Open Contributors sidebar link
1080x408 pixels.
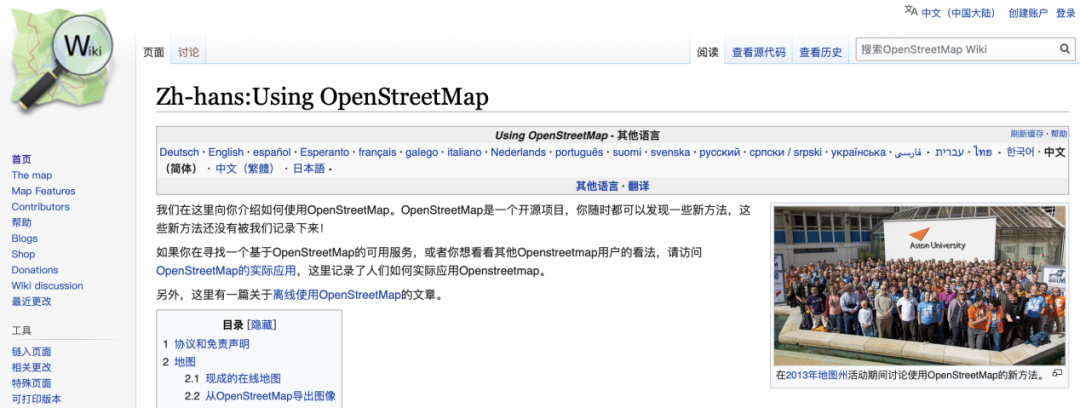pyautogui.click(x=41, y=207)
